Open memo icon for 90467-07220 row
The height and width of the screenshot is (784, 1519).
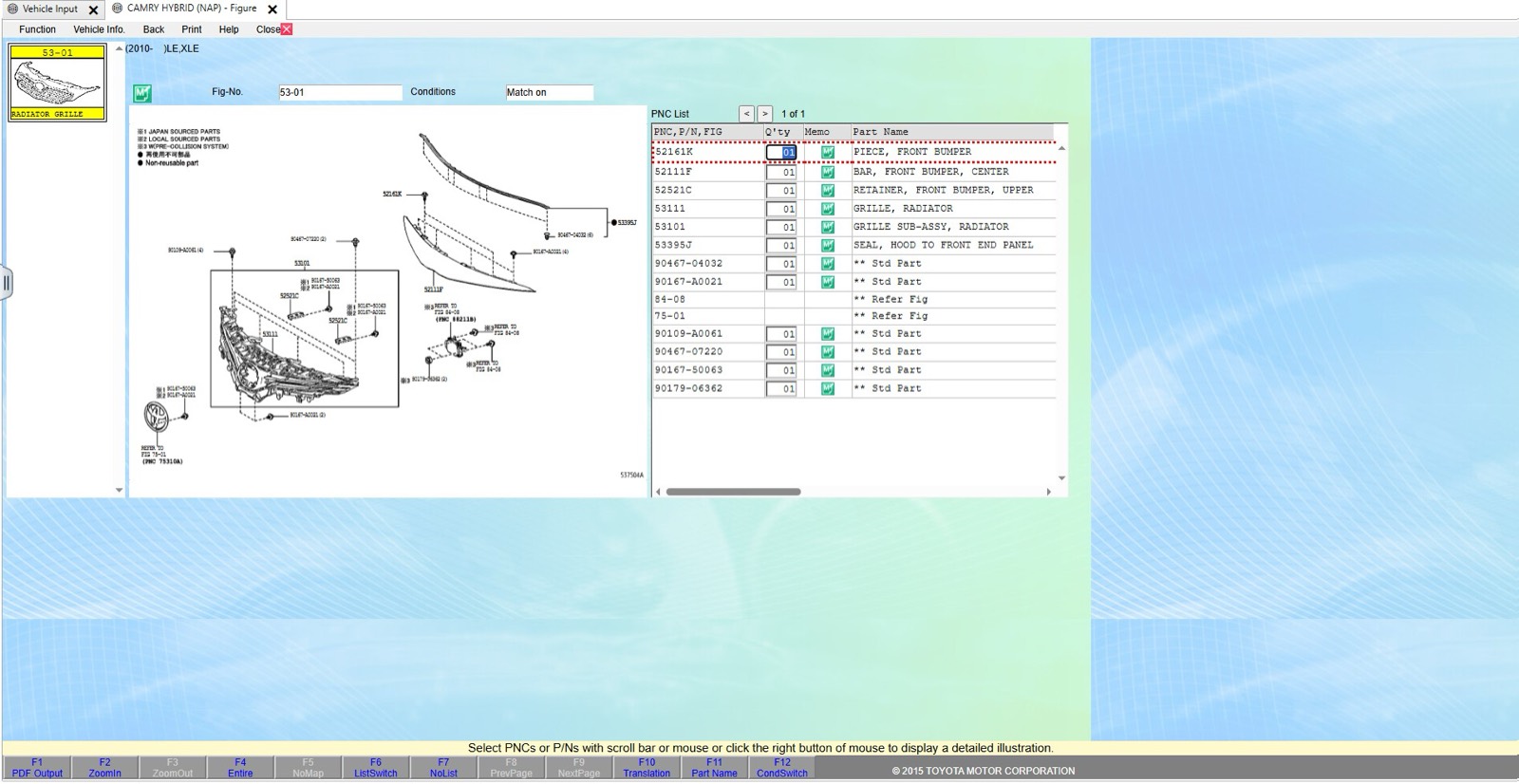click(828, 352)
